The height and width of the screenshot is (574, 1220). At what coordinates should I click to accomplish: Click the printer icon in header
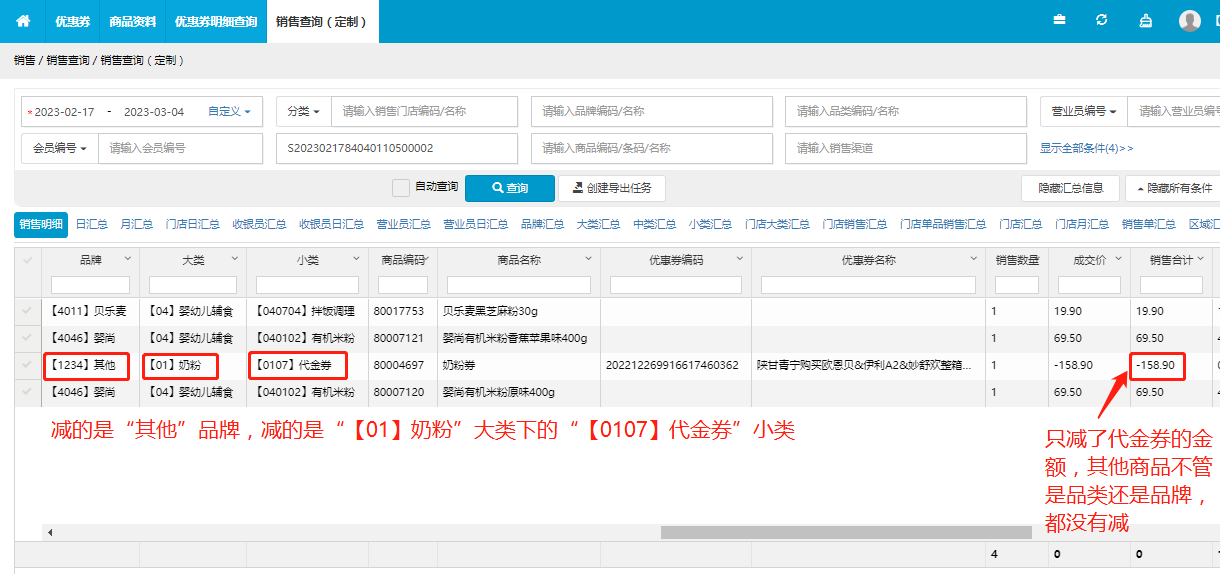click(x=1146, y=20)
